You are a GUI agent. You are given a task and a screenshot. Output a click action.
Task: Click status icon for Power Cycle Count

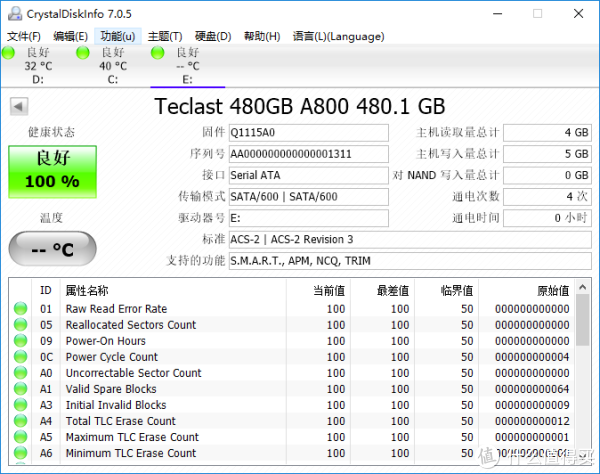[x=20, y=357]
